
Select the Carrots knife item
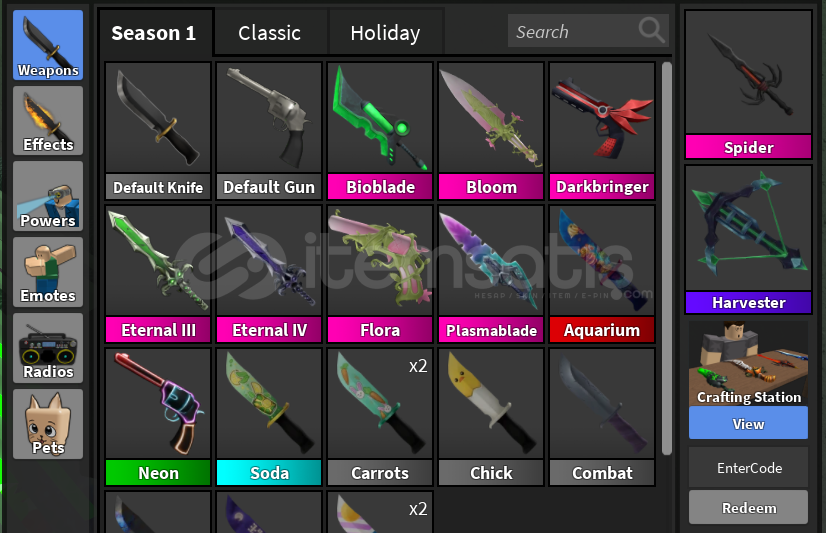(x=380, y=417)
